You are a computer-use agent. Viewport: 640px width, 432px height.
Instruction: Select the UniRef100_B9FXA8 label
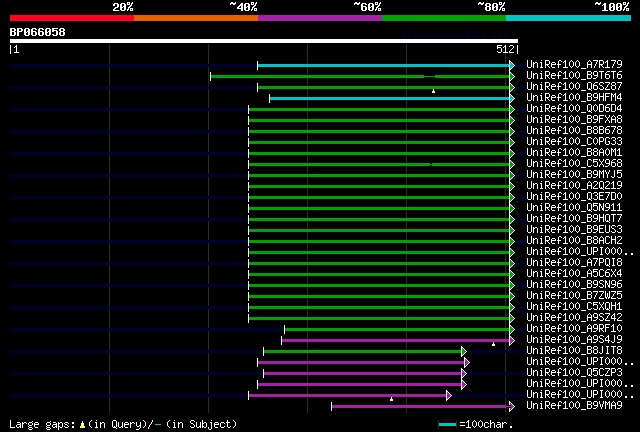[x=574, y=120]
